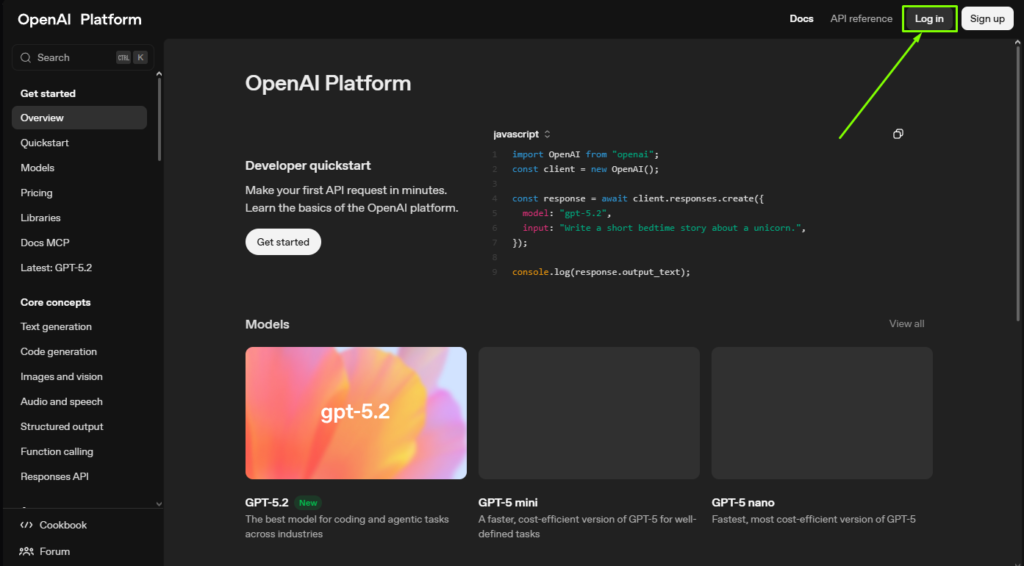Open Text generation in sidebar

56,326
